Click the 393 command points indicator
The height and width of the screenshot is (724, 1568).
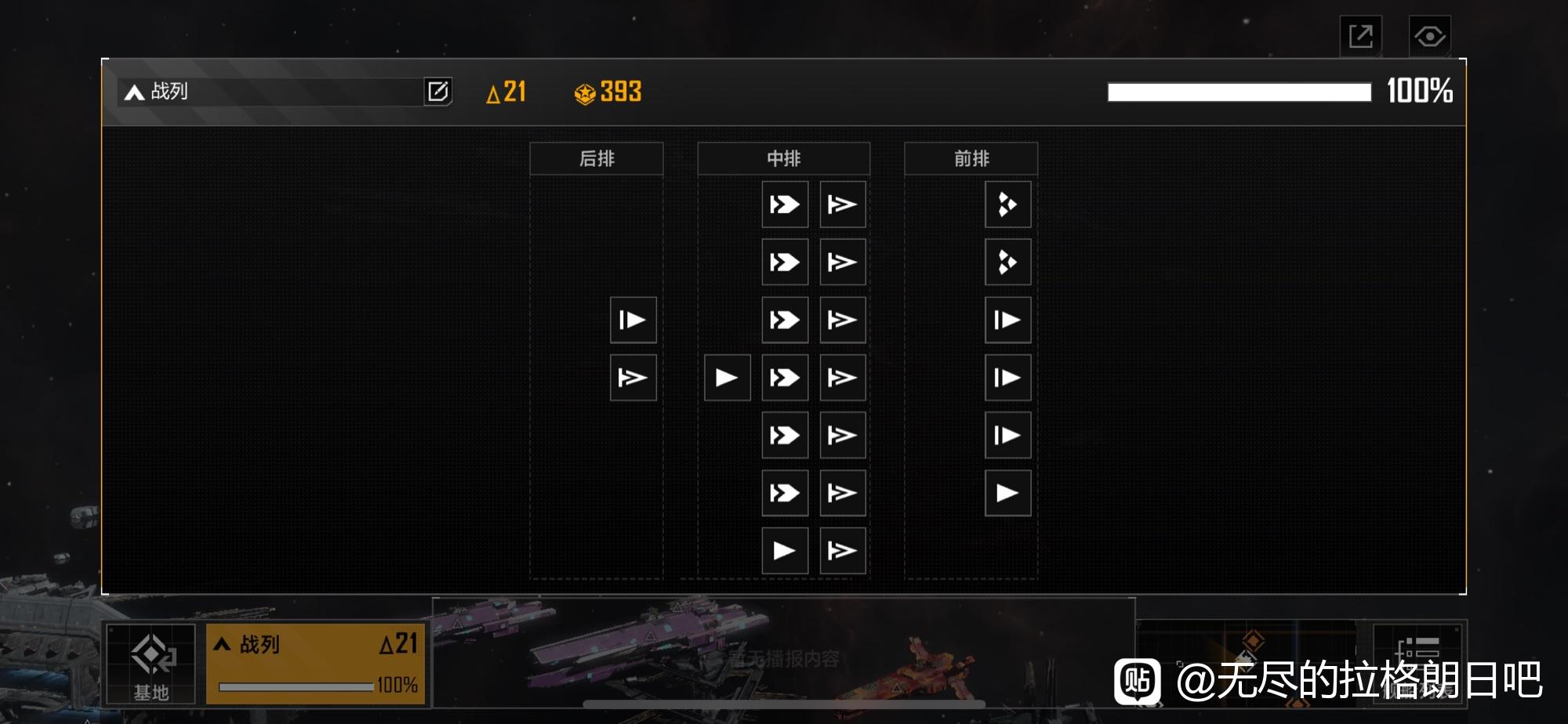(608, 92)
